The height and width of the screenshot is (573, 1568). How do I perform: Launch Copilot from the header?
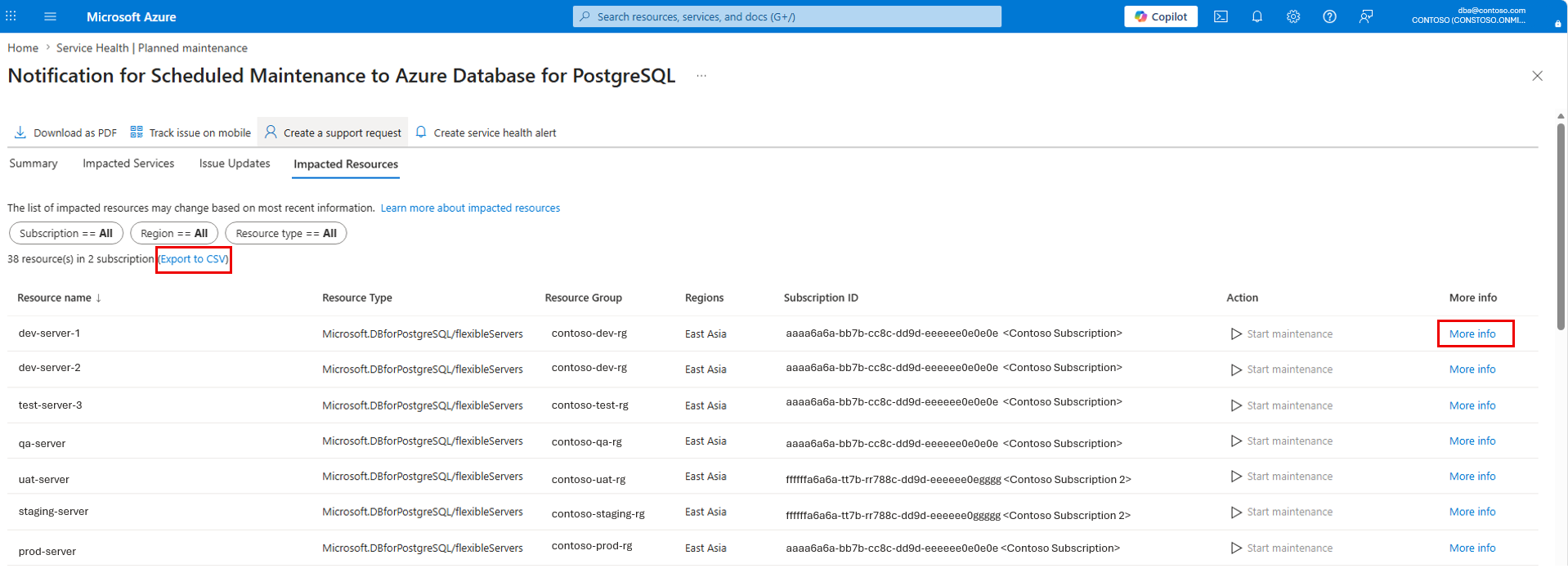click(1161, 16)
